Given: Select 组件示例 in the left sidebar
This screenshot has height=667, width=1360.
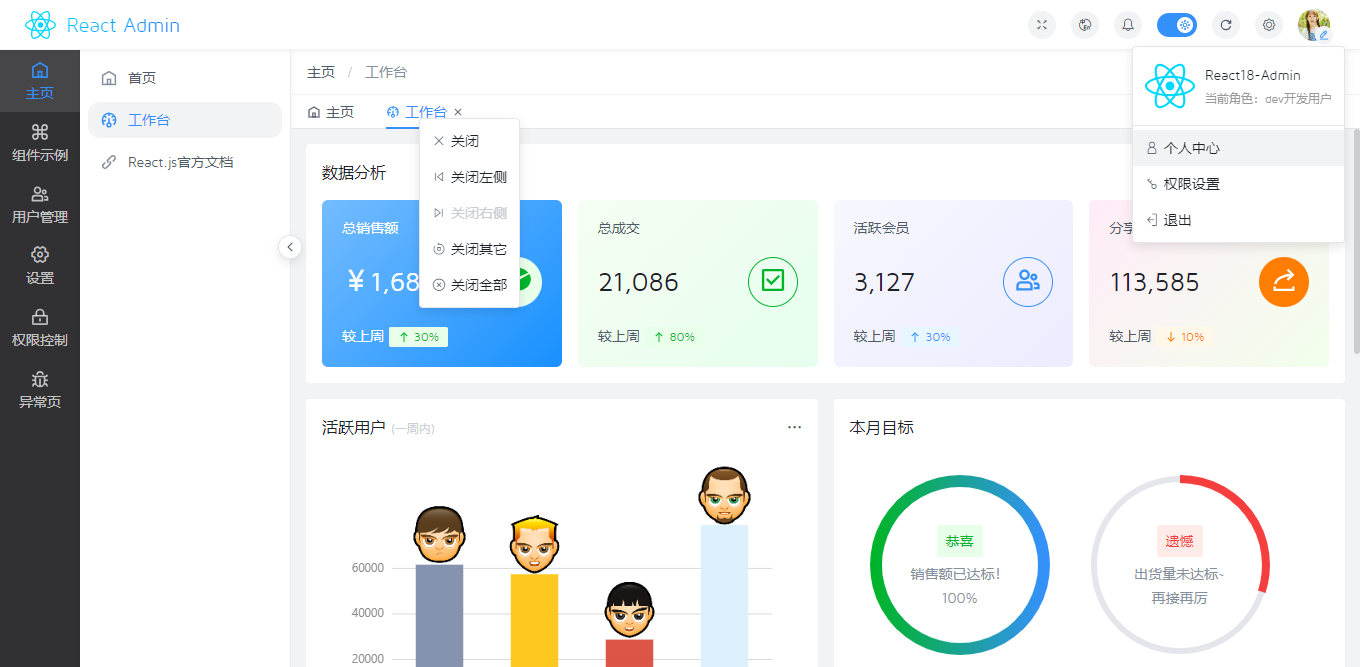Looking at the screenshot, I should [40, 141].
